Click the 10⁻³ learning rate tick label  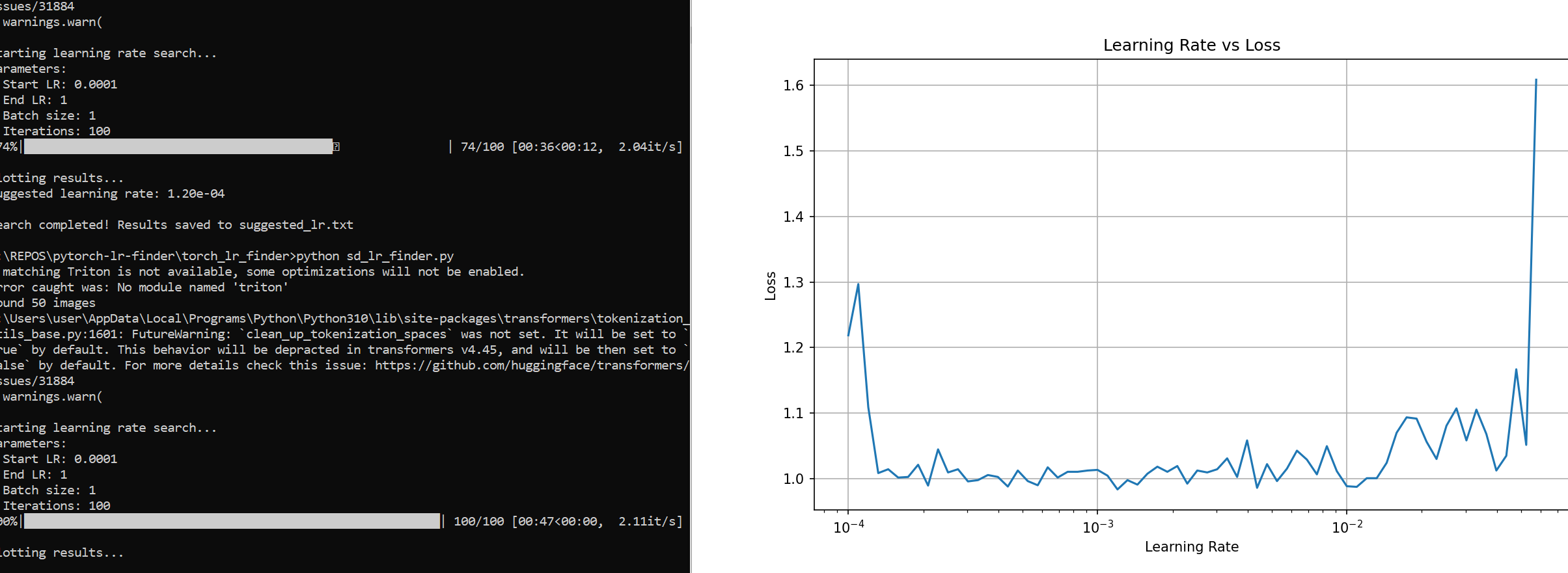[x=1098, y=526]
